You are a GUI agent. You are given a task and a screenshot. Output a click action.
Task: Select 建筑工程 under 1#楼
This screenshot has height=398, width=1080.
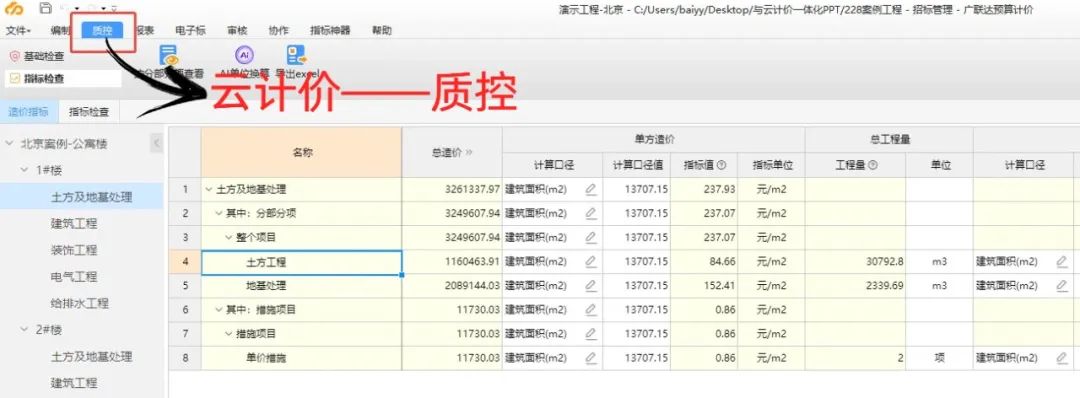point(74,223)
